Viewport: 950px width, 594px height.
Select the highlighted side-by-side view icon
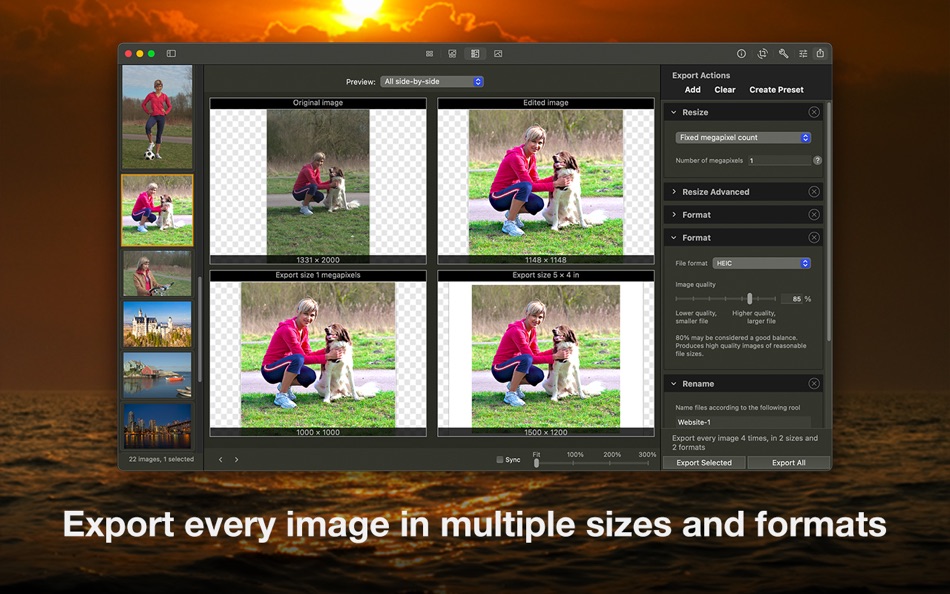click(475, 54)
